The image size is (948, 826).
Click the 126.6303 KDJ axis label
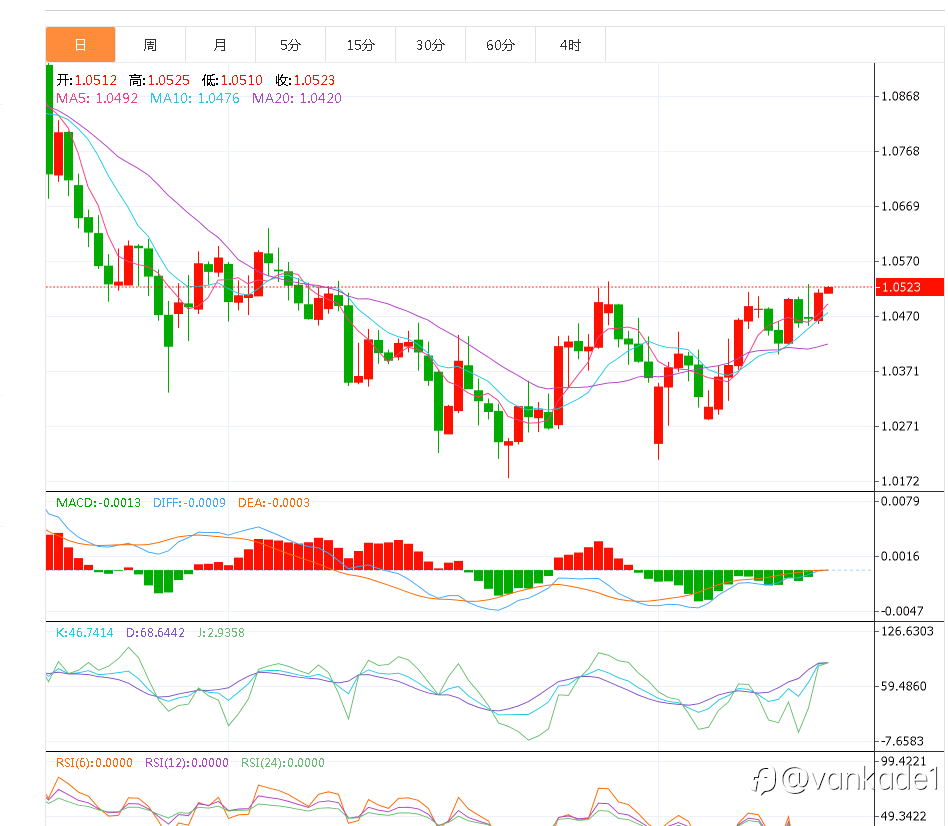[907, 631]
